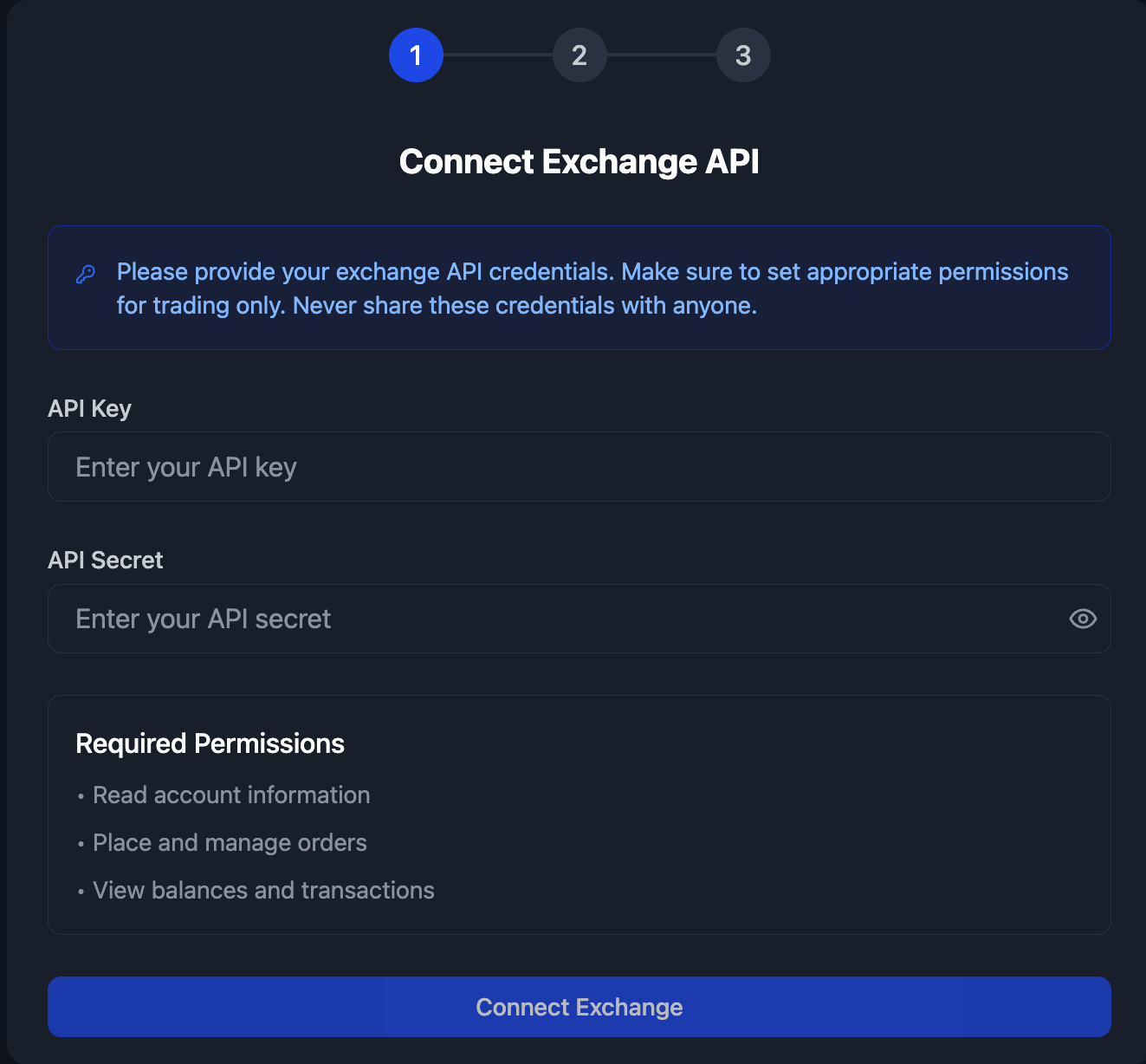The height and width of the screenshot is (1064, 1146).
Task: Show the API secret with the eye icon
Action: pyautogui.click(x=1082, y=619)
